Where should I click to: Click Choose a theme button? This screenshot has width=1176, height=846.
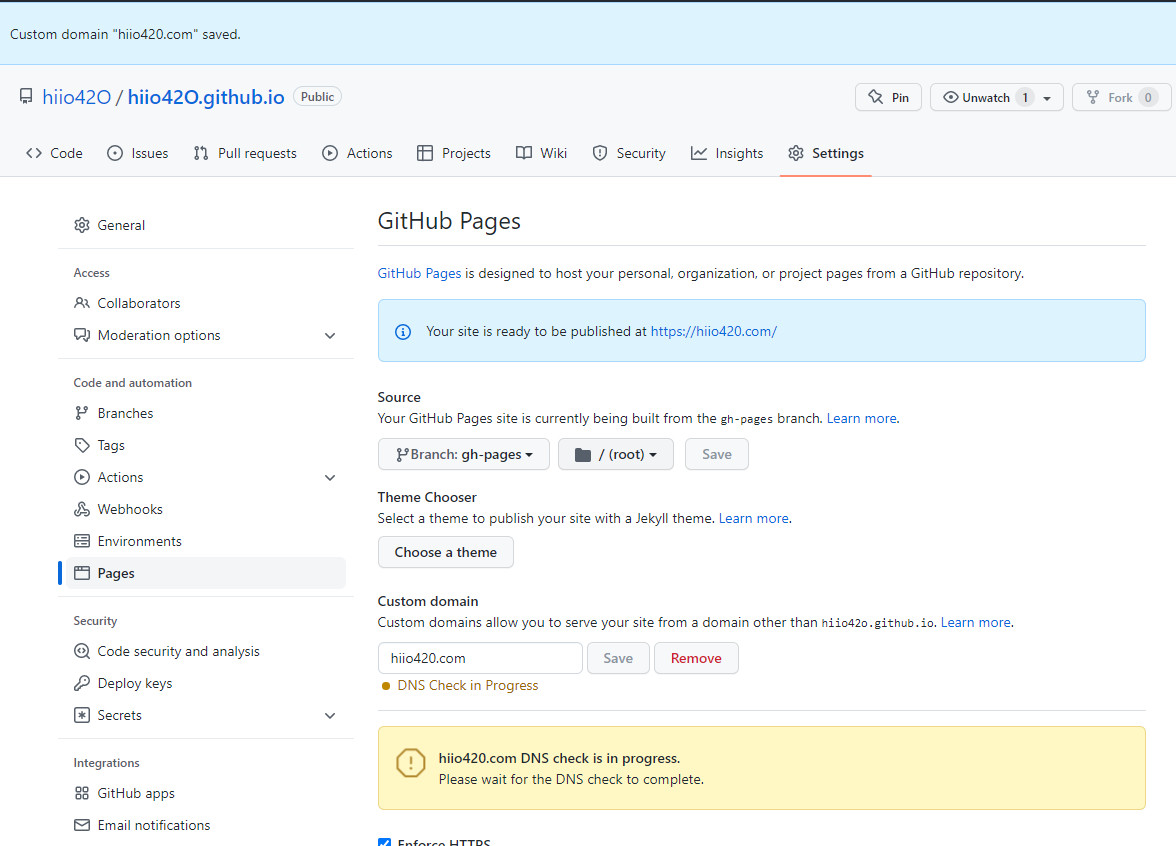click(x=446, y=552)
